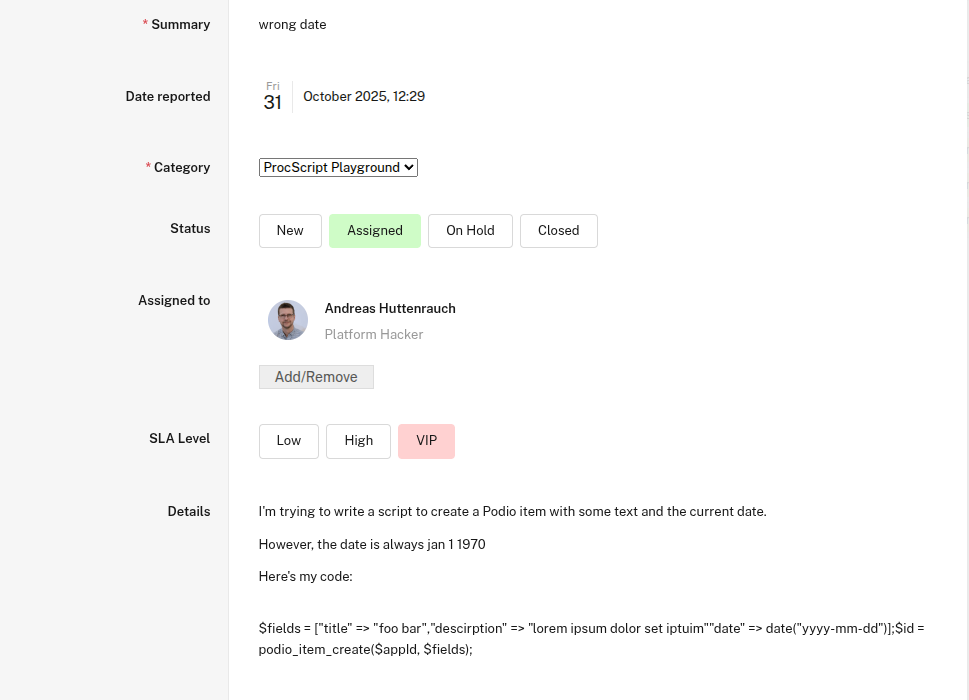Click the assignee name Andreas Huttenrauch
969x700 pixels.
(390, 308)
